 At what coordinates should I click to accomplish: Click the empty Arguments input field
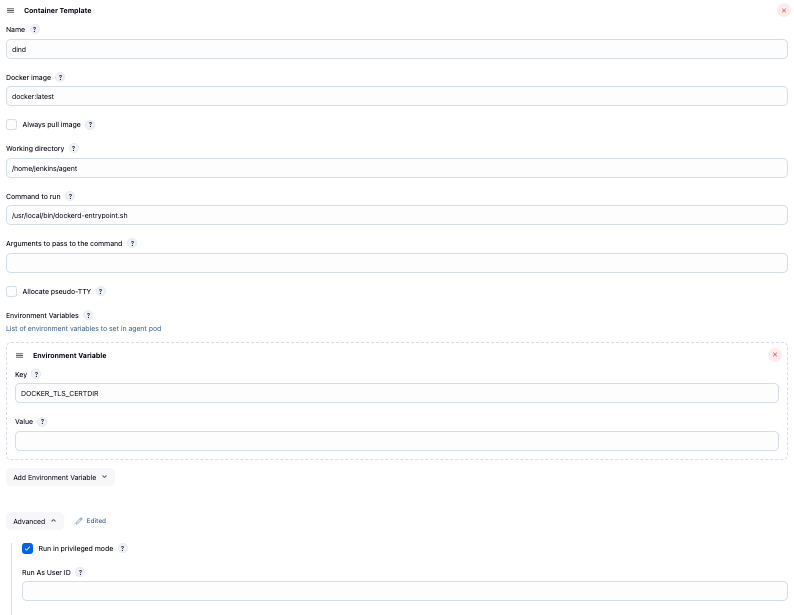(x=396, y=263)
